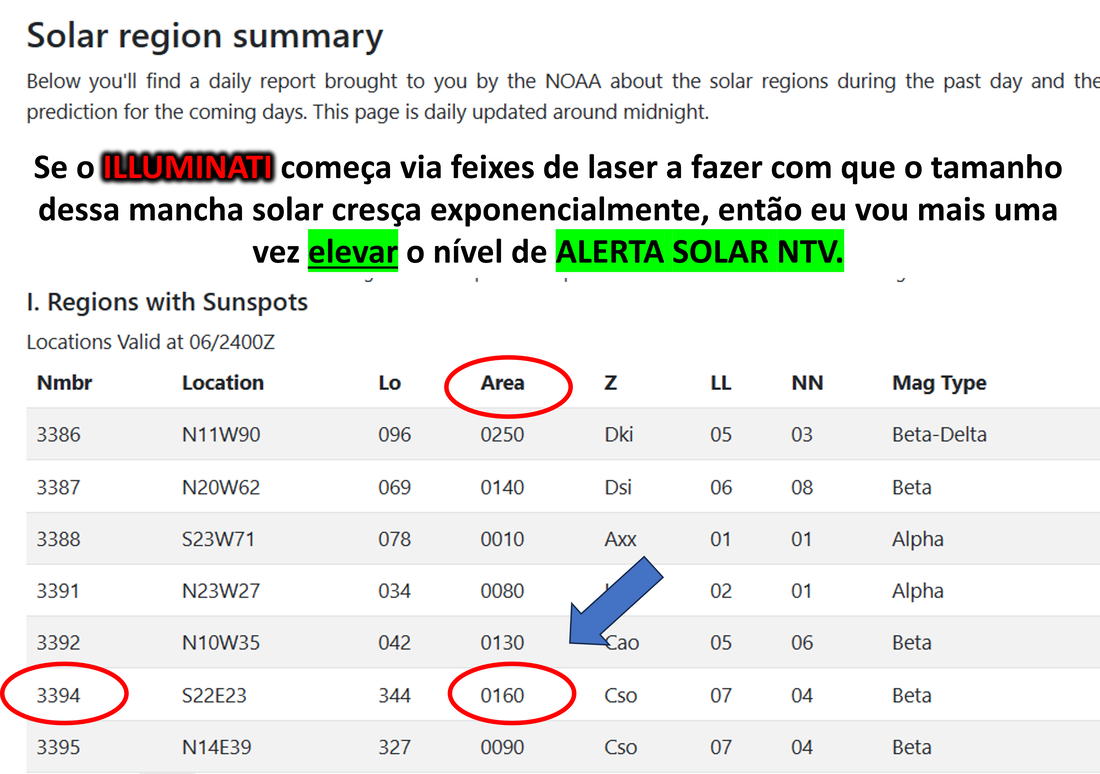Click the Location column header
1100x774 pixels.
223,383
